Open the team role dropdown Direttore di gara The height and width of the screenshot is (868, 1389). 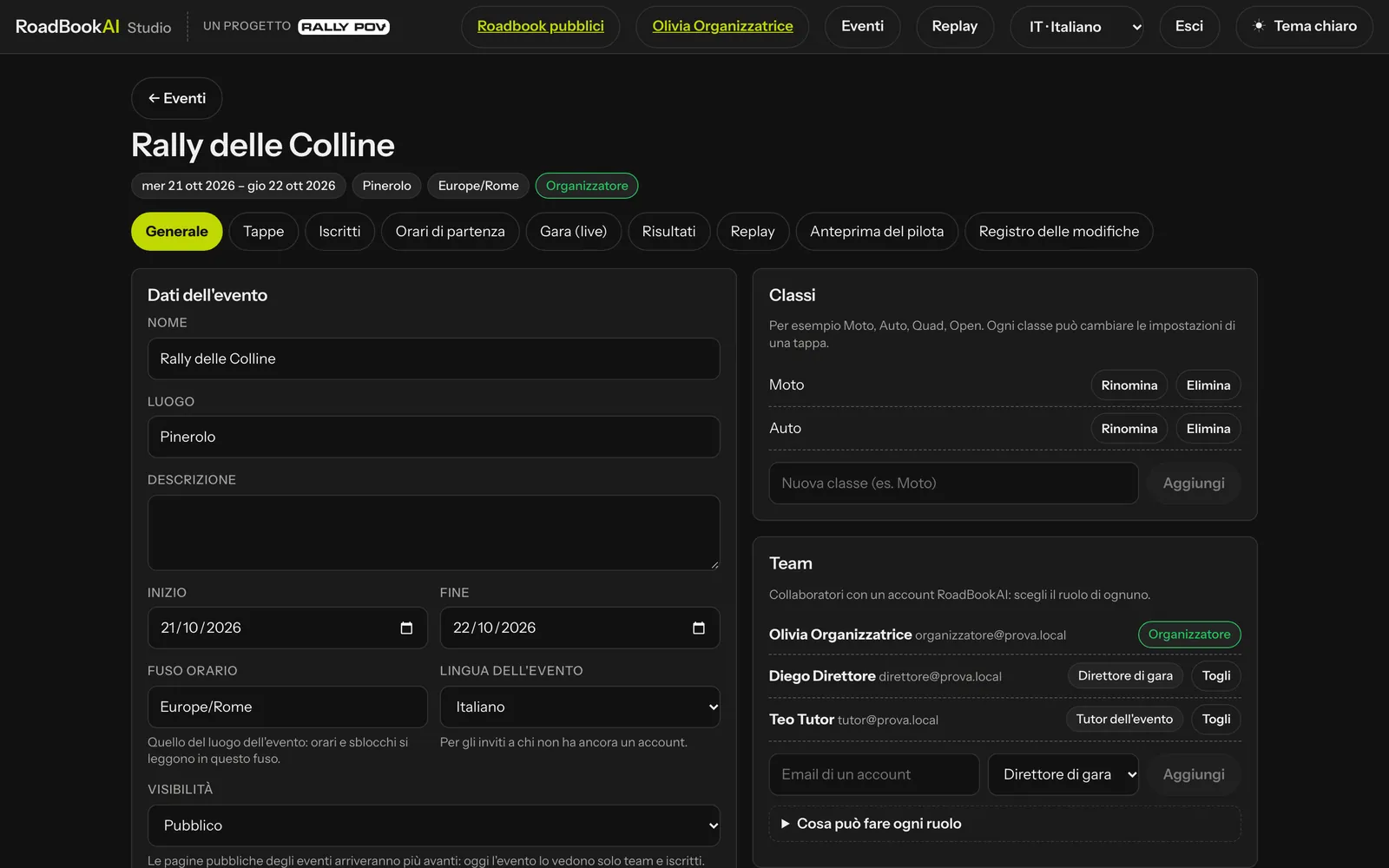tap(1063, 774)
